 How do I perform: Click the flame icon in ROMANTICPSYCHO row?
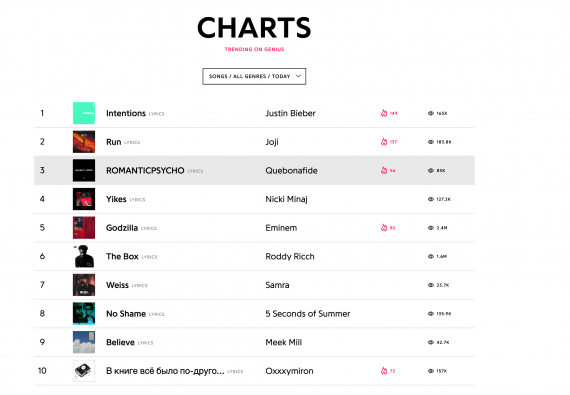click(x=384, y=170)
